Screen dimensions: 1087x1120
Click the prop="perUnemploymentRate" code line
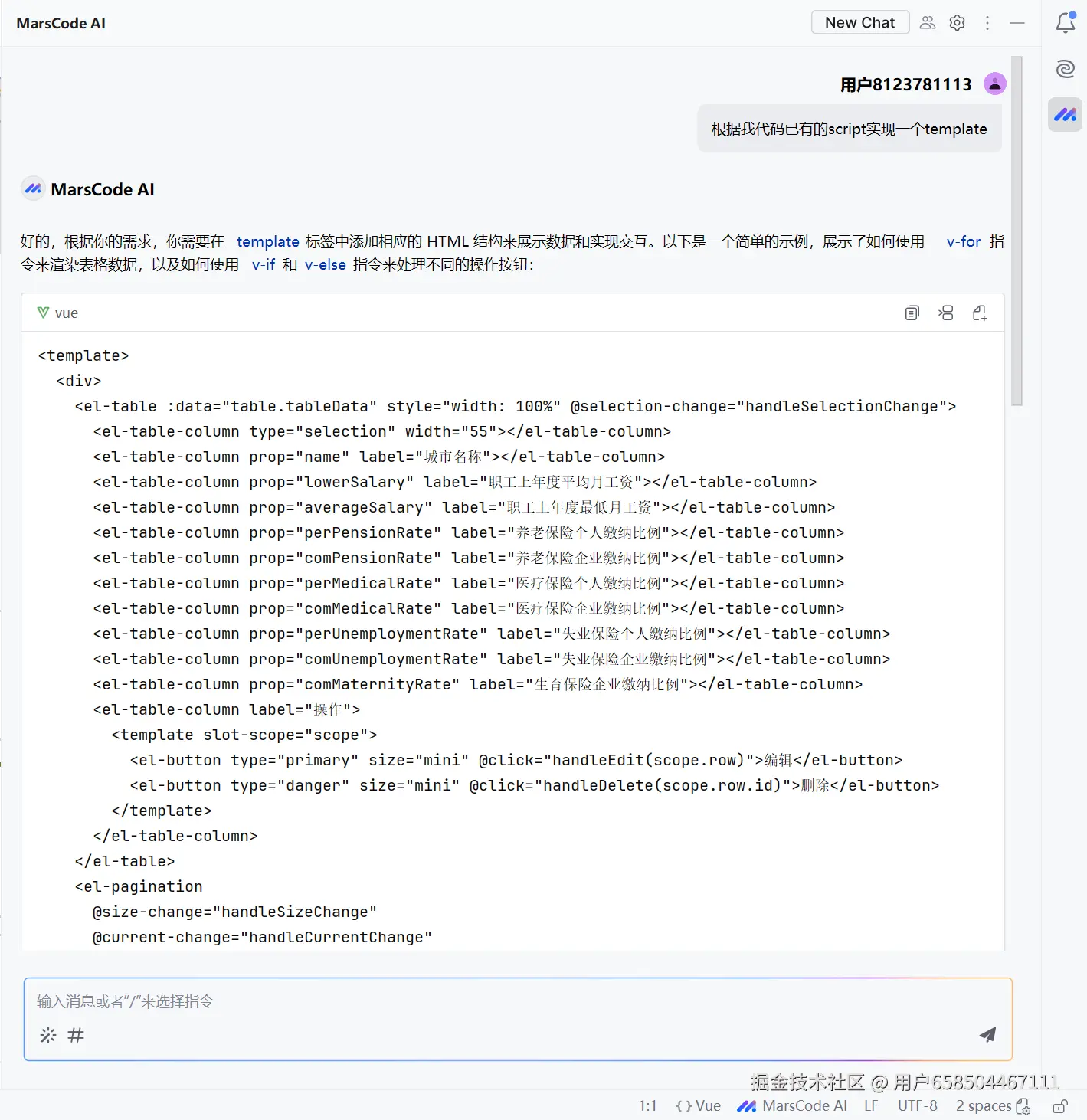[491, 634]
